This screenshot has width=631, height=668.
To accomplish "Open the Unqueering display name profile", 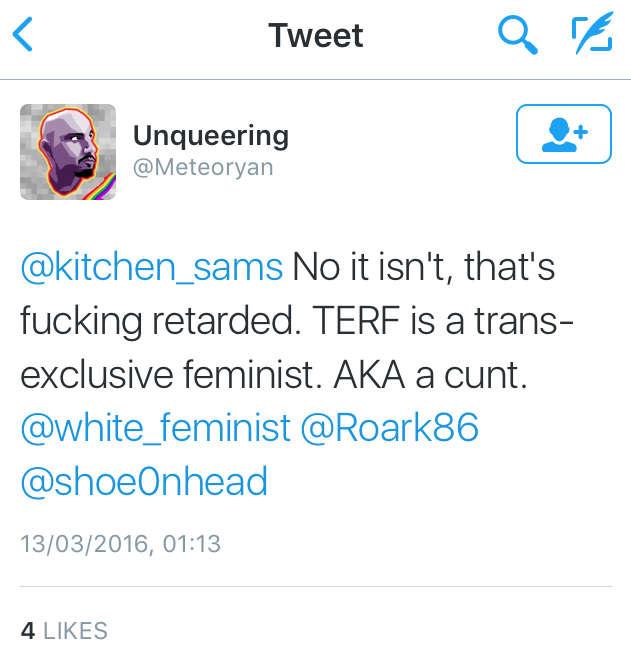I will click(211, 135).
